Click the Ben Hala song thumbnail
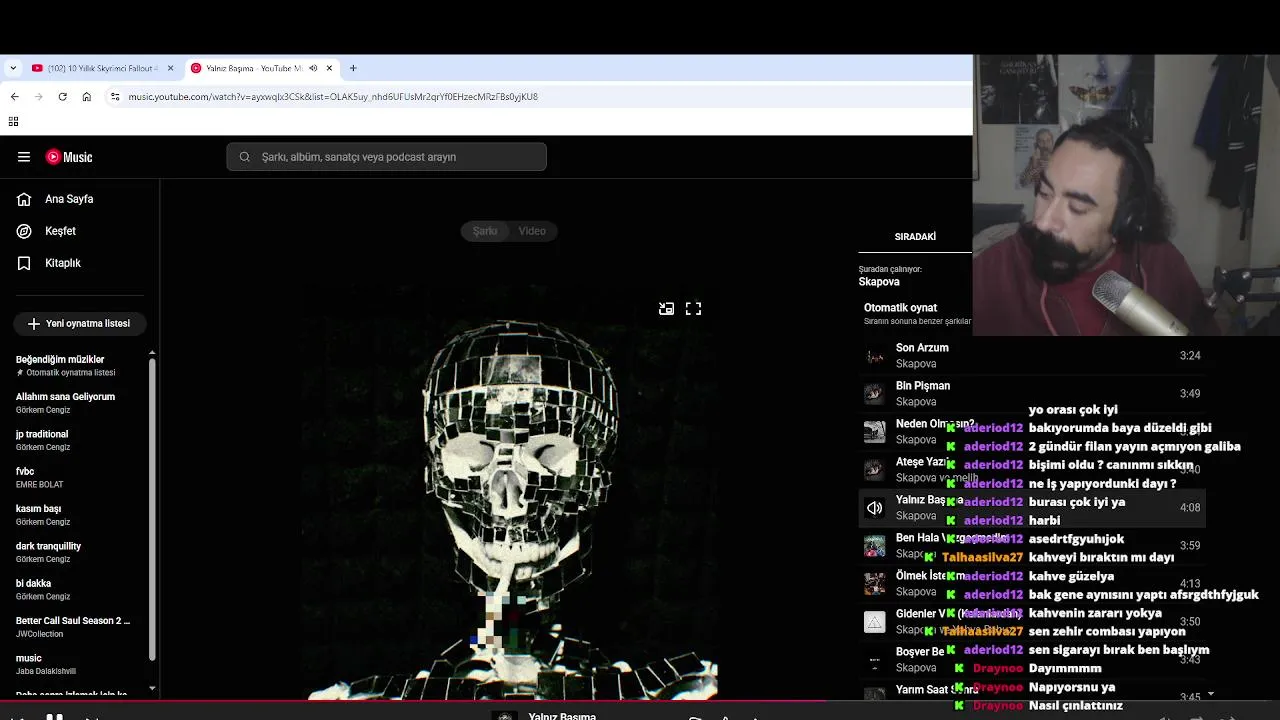 click(875, 546)
